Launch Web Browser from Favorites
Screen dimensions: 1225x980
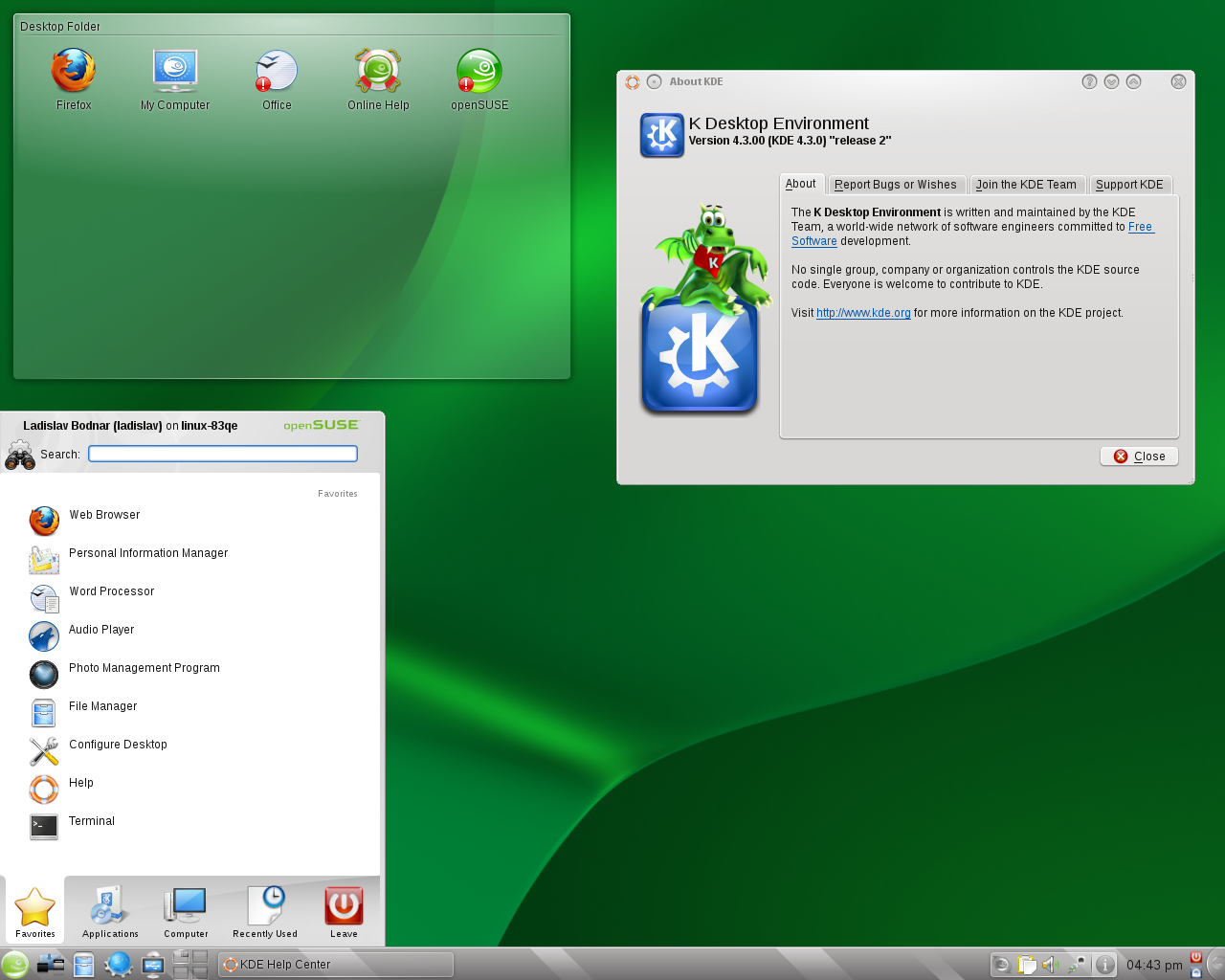[191, 521]
